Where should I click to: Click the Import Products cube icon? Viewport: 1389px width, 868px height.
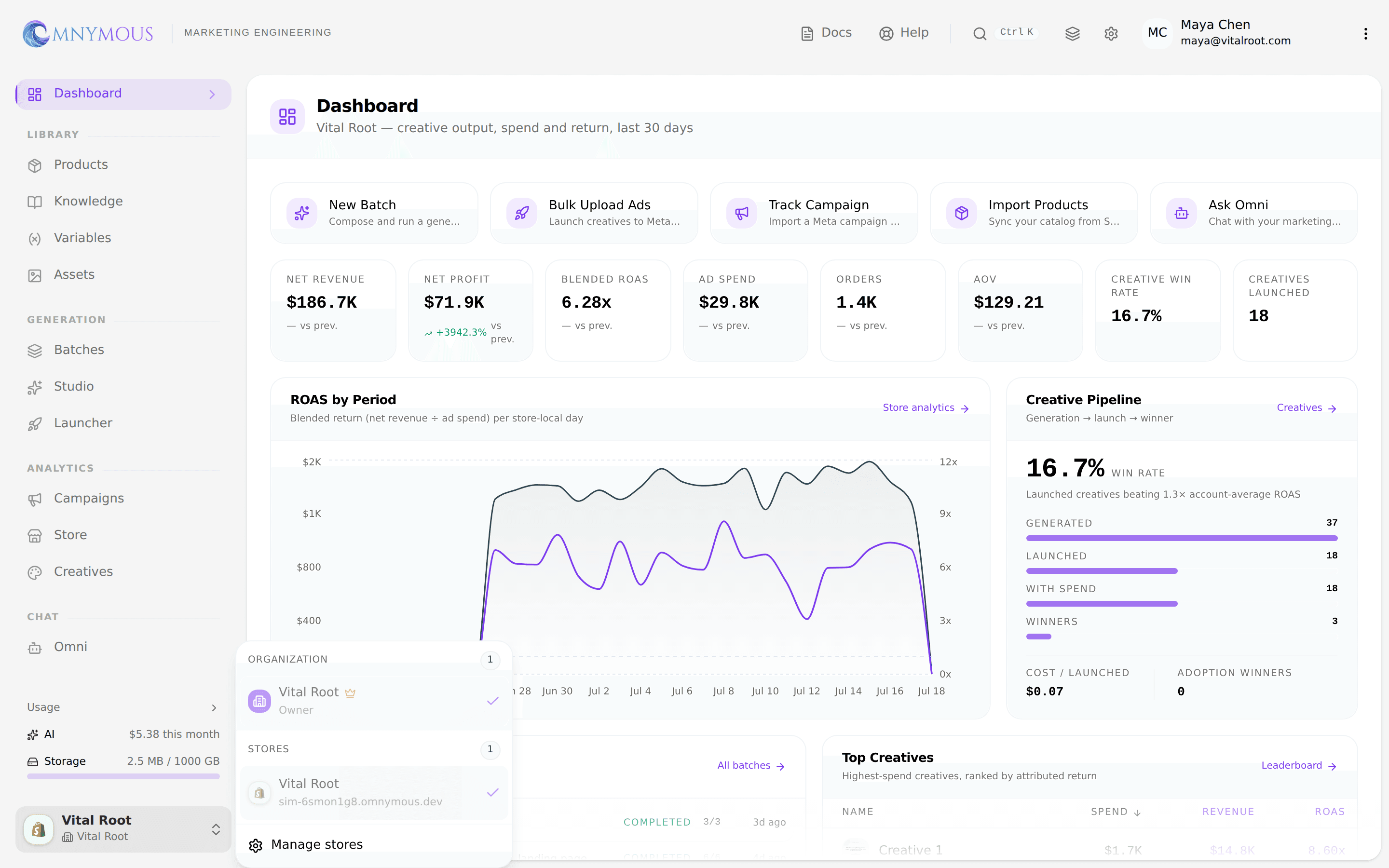pos(961,213)
